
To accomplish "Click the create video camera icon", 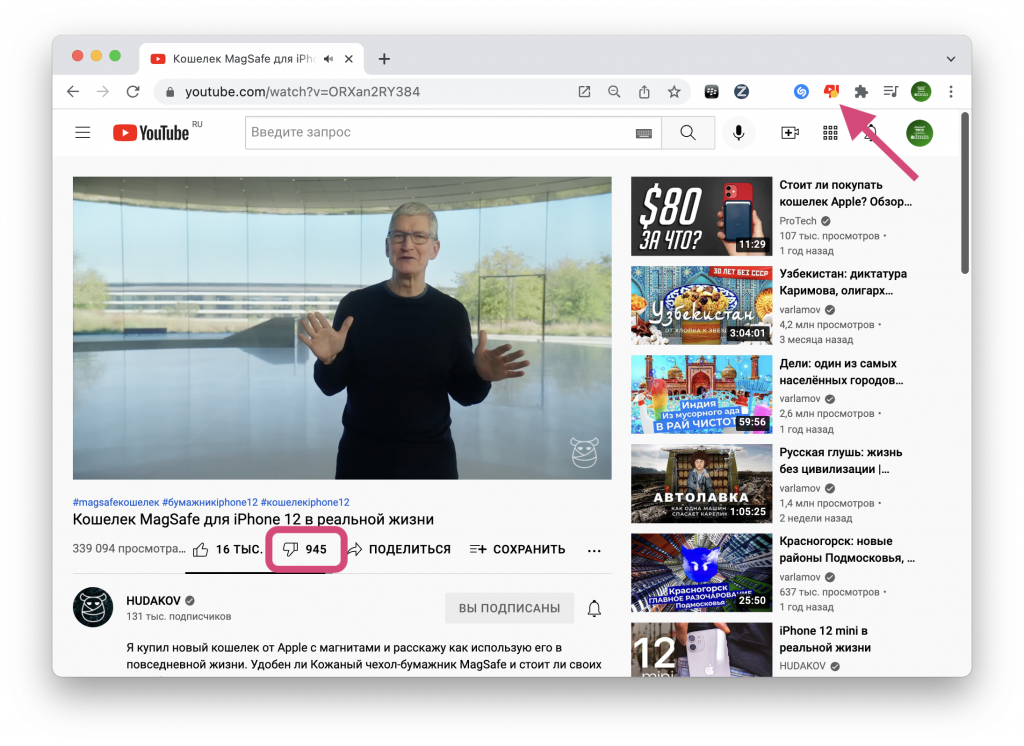I will tap(790, 133).
